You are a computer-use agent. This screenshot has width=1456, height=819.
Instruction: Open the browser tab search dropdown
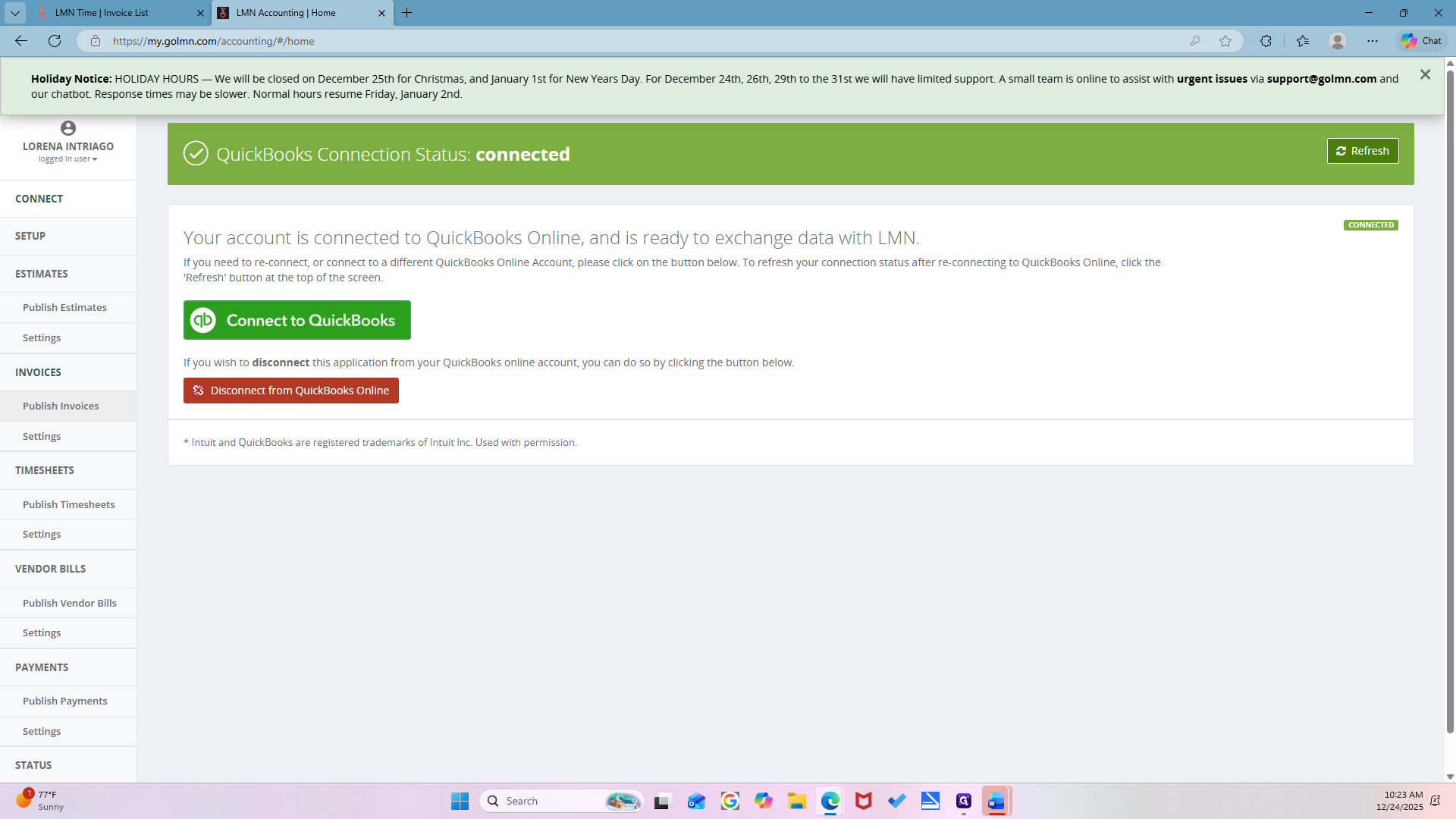[x=15, y=13]
